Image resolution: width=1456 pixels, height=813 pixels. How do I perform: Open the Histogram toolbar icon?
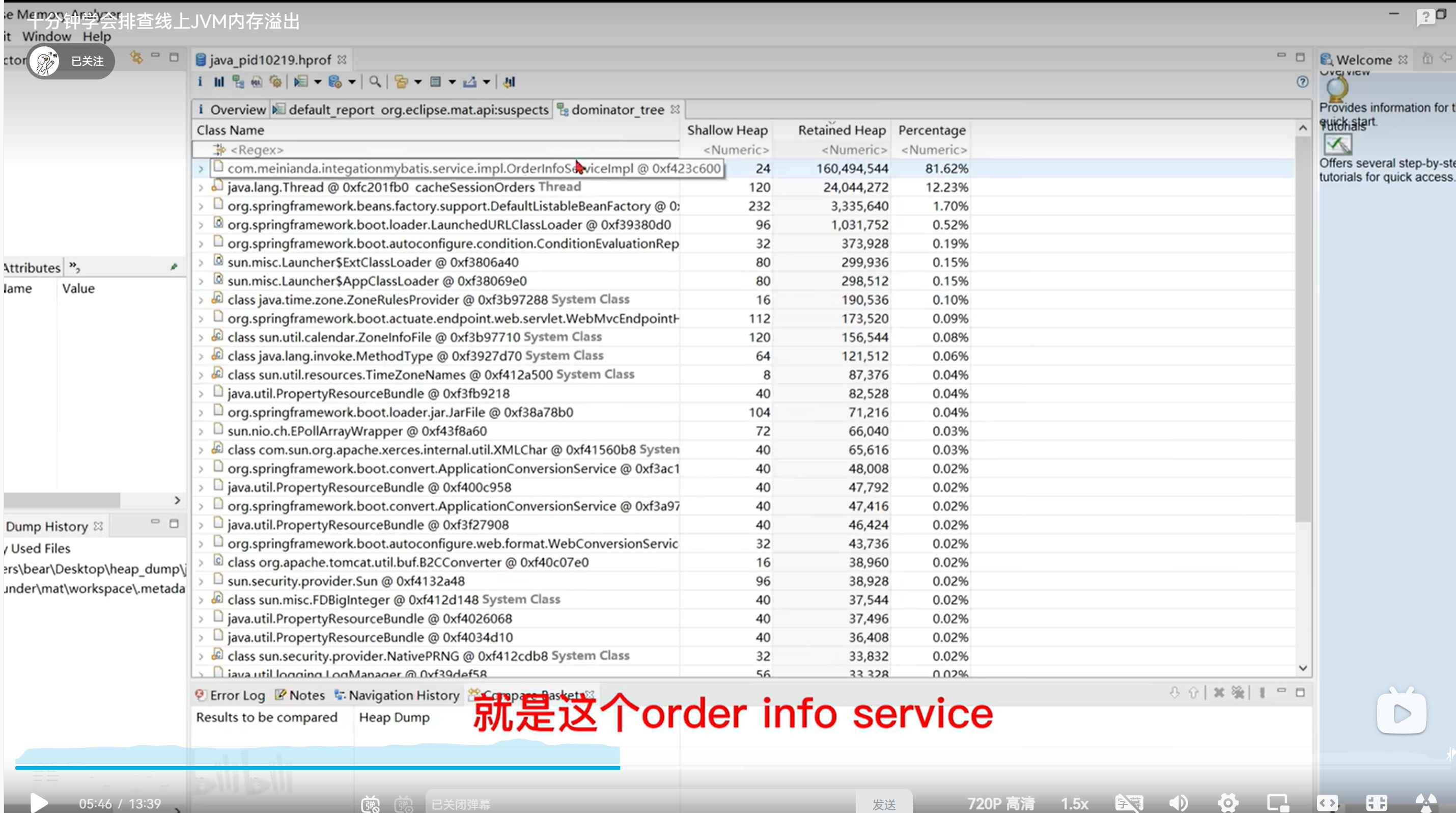click(219, 82)
